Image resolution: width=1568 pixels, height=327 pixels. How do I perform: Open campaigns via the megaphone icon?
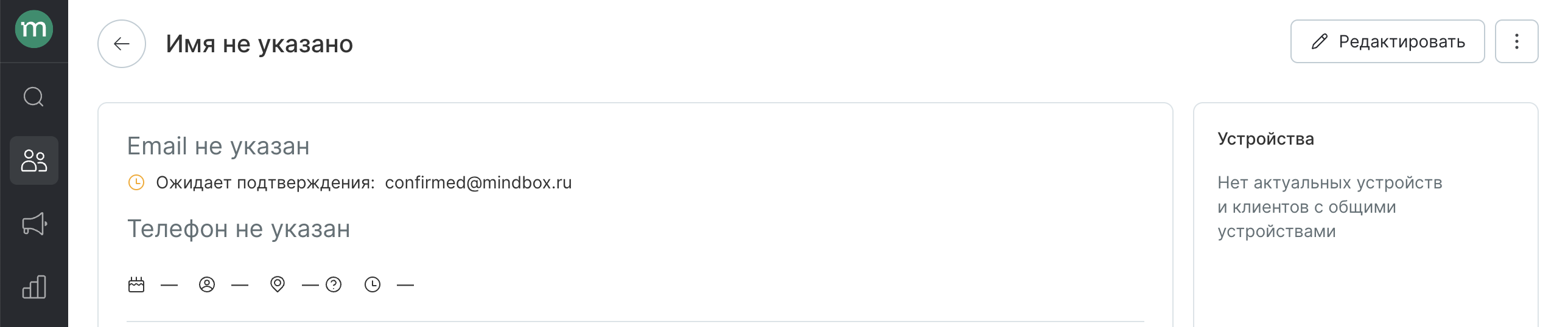(x=35, y=224)
